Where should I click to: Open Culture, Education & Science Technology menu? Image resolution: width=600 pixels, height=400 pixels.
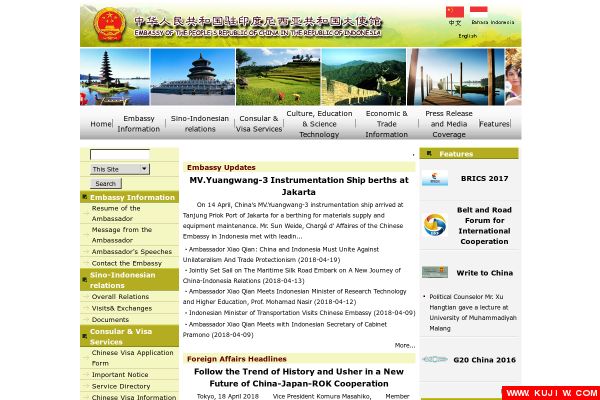pos(319,124)
